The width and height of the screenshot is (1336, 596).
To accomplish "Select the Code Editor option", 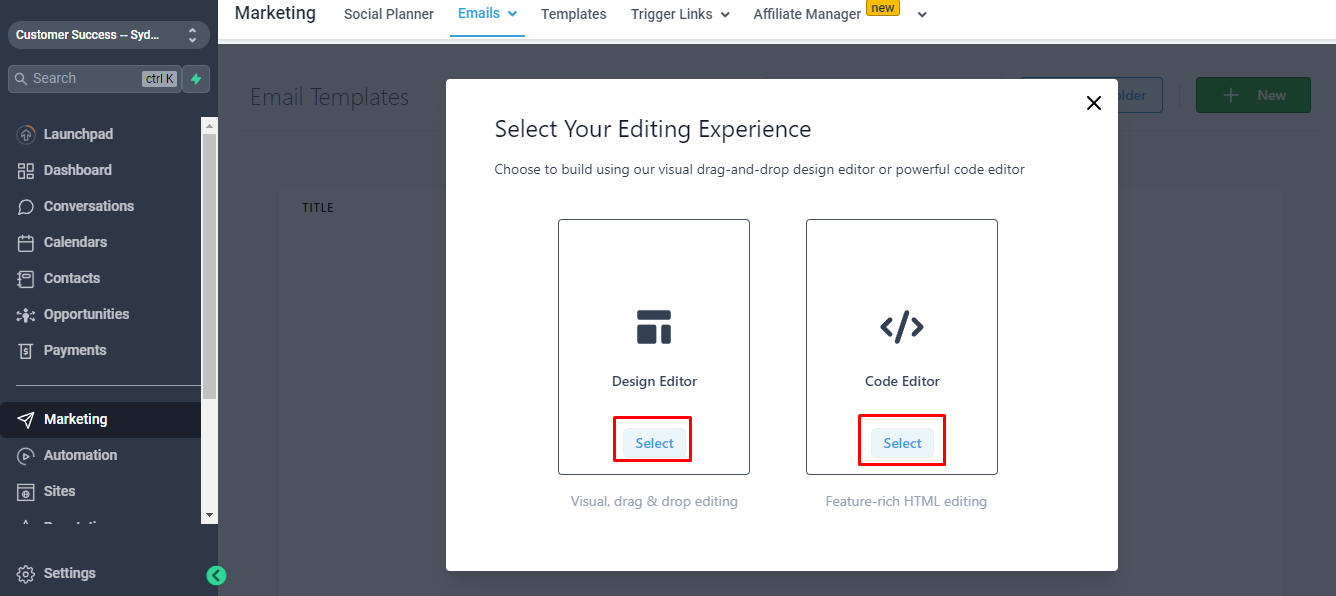I will point(902,443).
